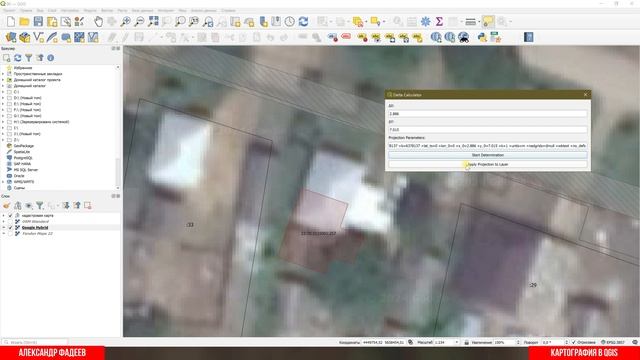Select the SAP HANA item in Browser

tap(22, 164)
